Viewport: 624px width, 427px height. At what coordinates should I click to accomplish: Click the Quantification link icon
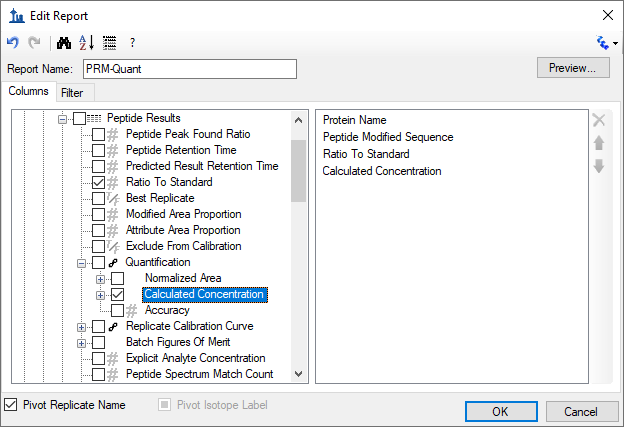113,263
